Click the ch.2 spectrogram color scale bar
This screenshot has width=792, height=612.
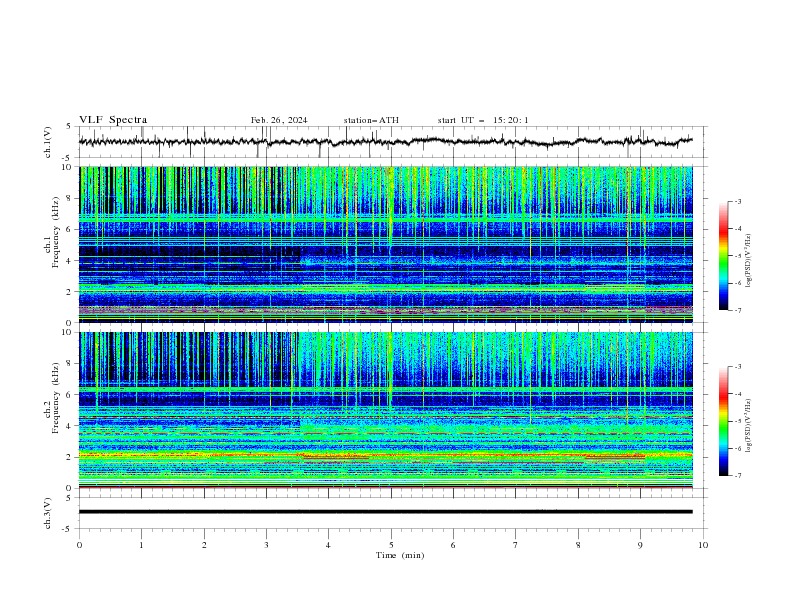723,421
